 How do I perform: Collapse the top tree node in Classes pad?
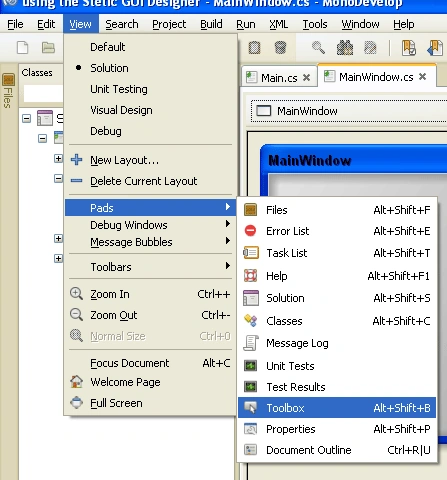pos(27,118)
